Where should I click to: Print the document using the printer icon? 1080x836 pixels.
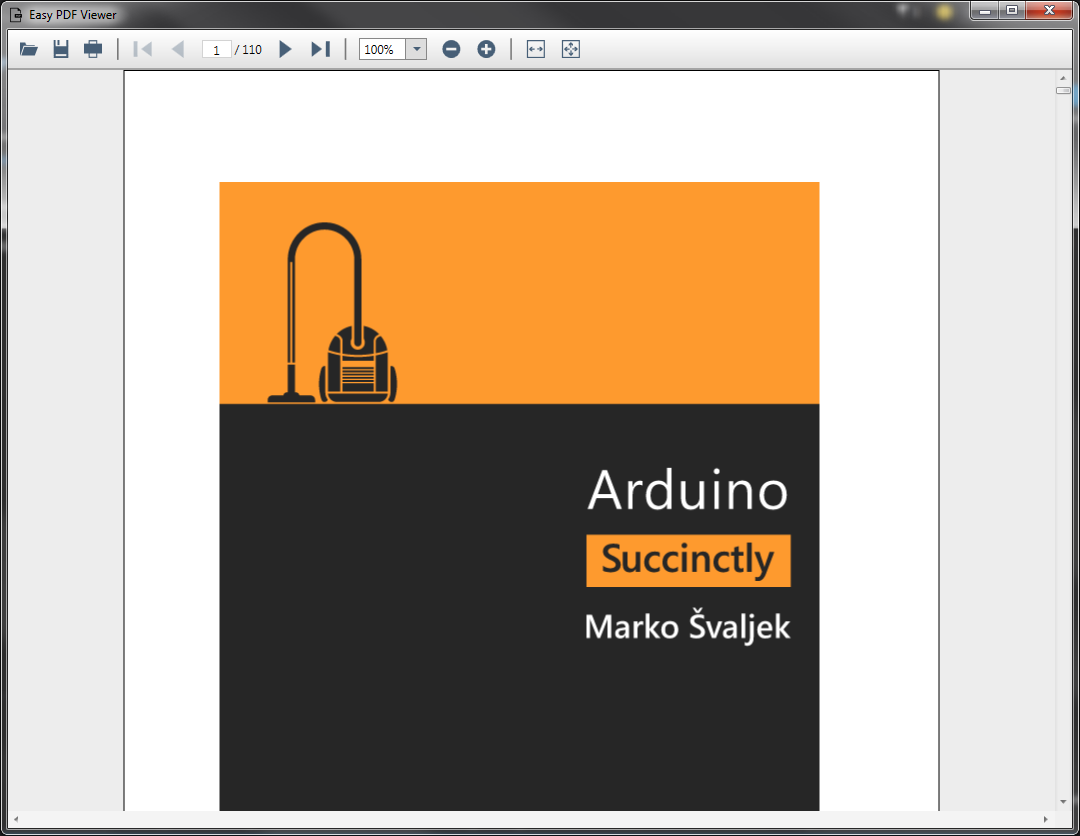point(93,49)
